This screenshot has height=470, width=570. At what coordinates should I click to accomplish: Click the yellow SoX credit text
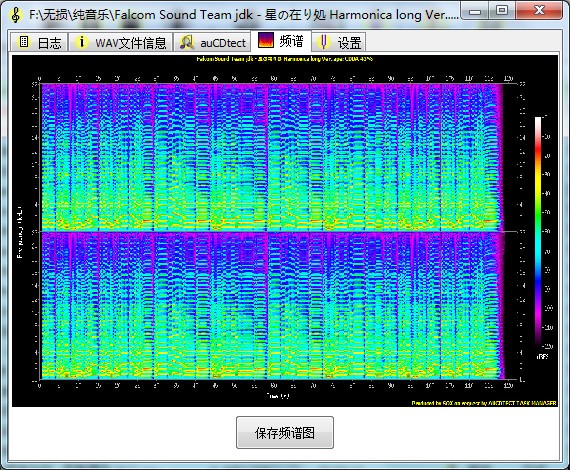click(484, 403)
